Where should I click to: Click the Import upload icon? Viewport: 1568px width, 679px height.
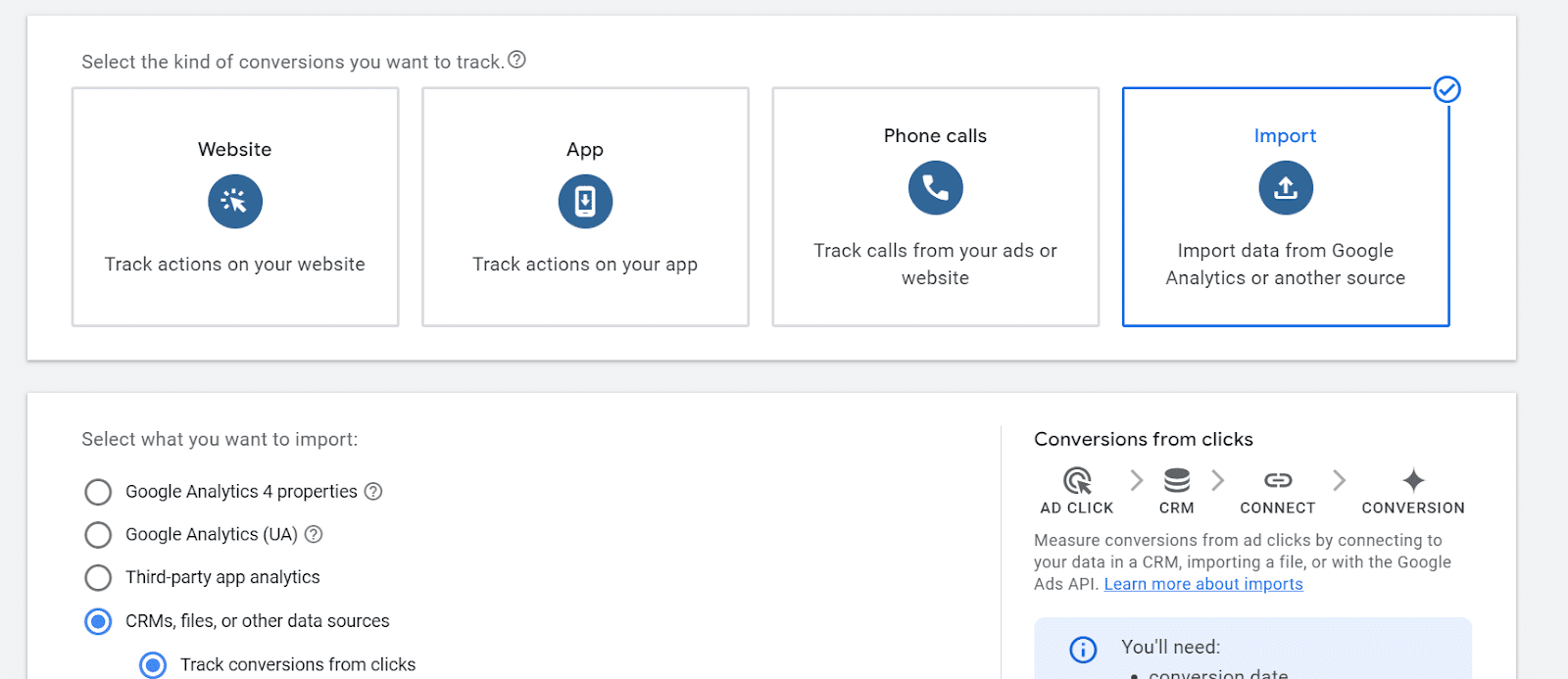pyautogui.click(x=1285, y=188)
